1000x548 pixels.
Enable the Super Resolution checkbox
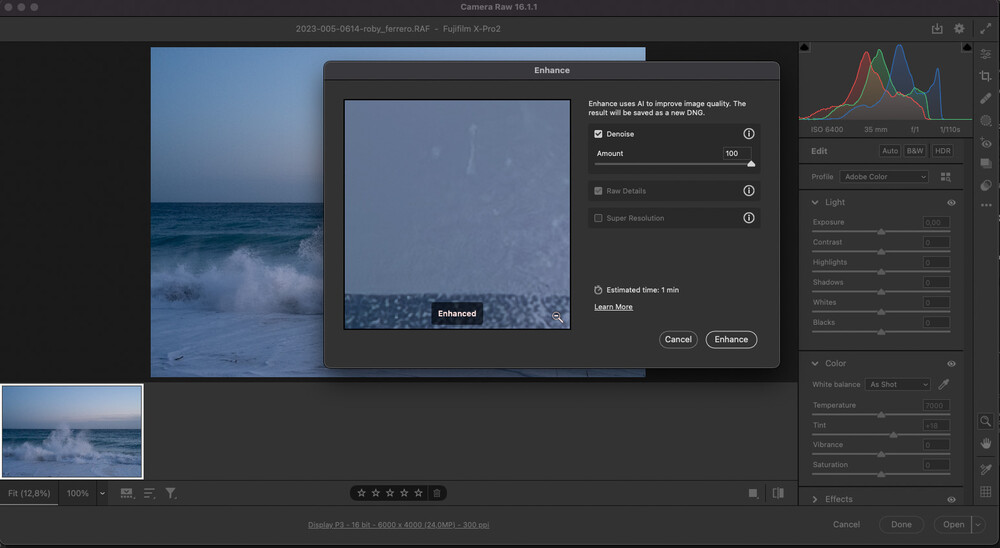(x=598, y=218)
